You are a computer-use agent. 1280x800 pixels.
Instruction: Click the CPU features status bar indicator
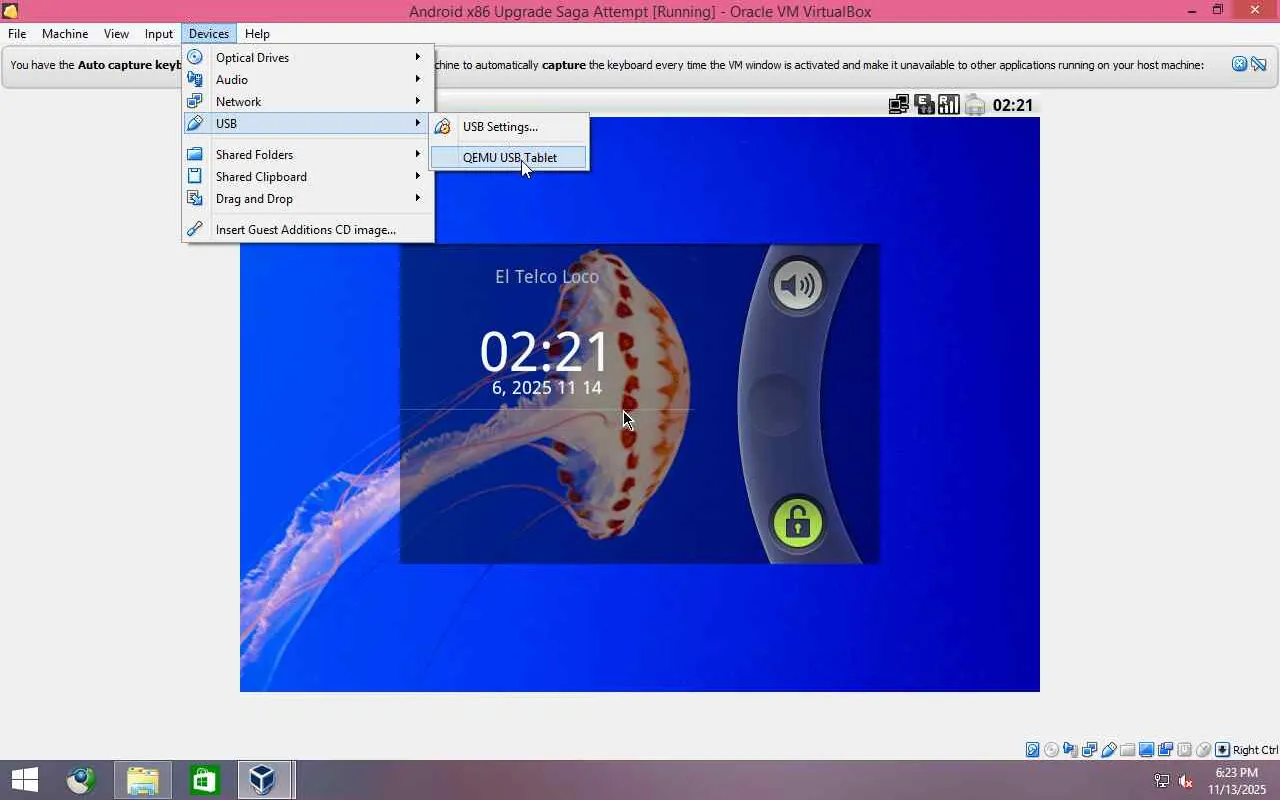pyautogui.click(x=1184, y=750)
